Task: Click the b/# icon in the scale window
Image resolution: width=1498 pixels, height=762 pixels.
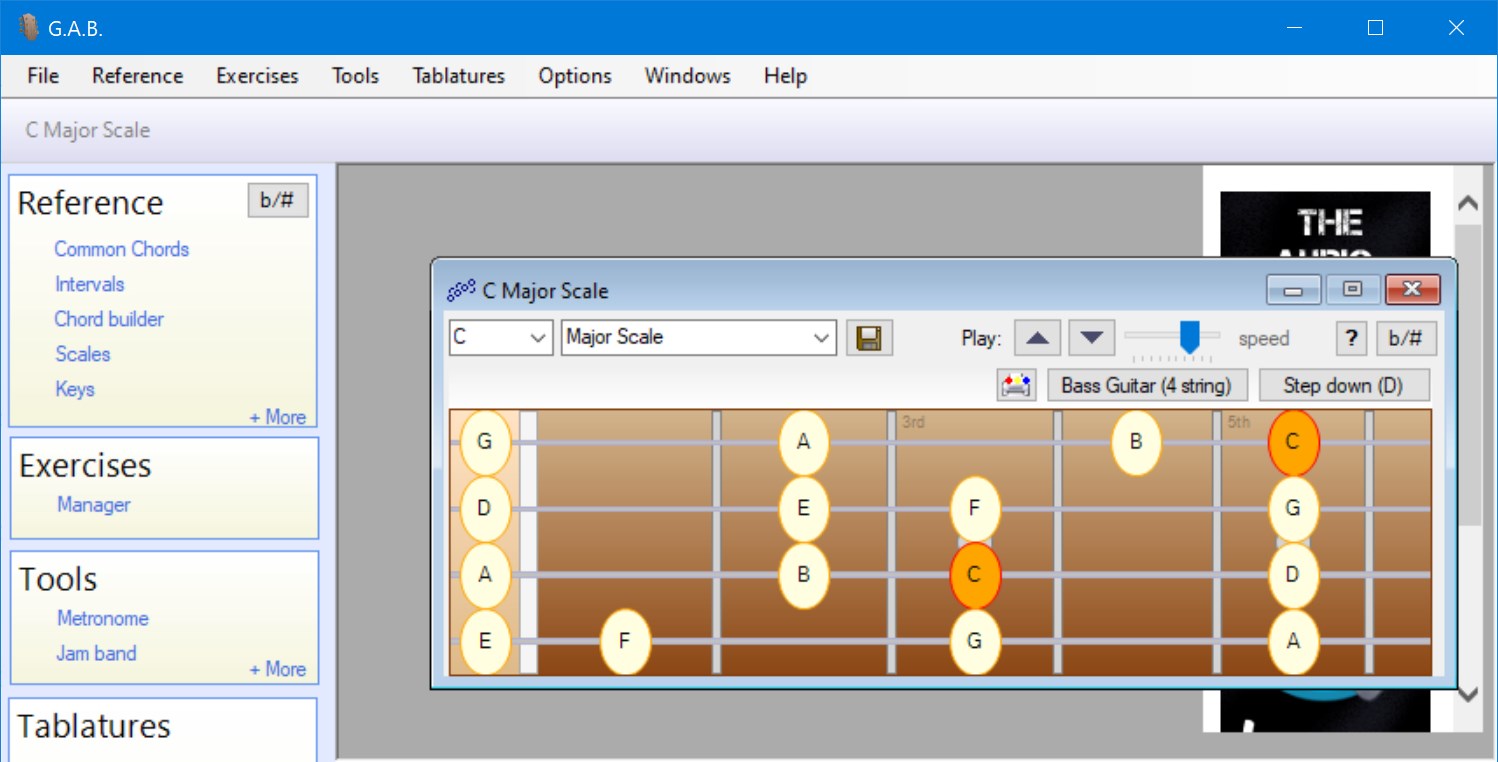Action: pos(1406,337)
